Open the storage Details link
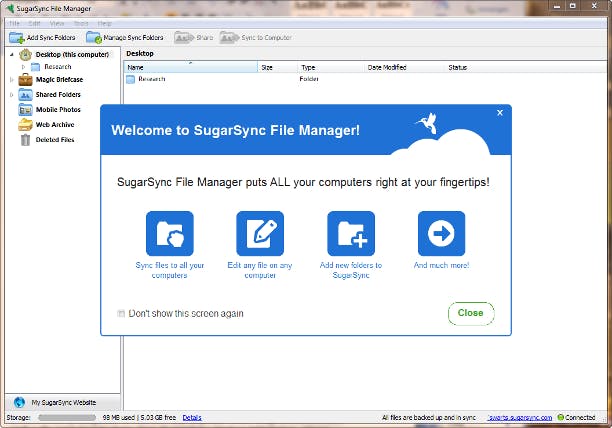612x428 pixels. (x=192, y=417)
